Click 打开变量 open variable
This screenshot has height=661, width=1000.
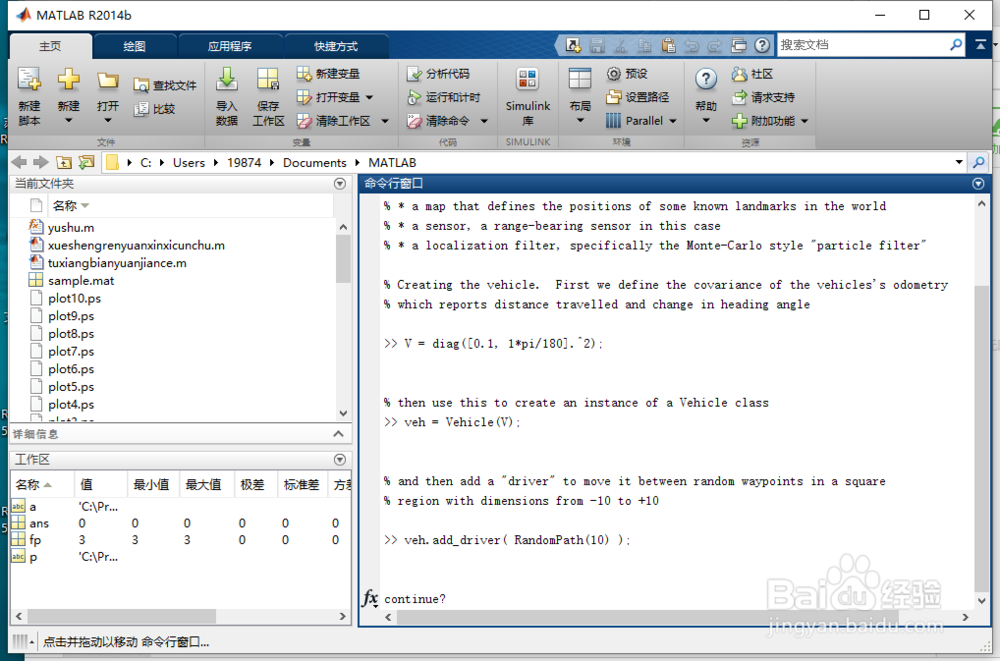tap(329, 97)
